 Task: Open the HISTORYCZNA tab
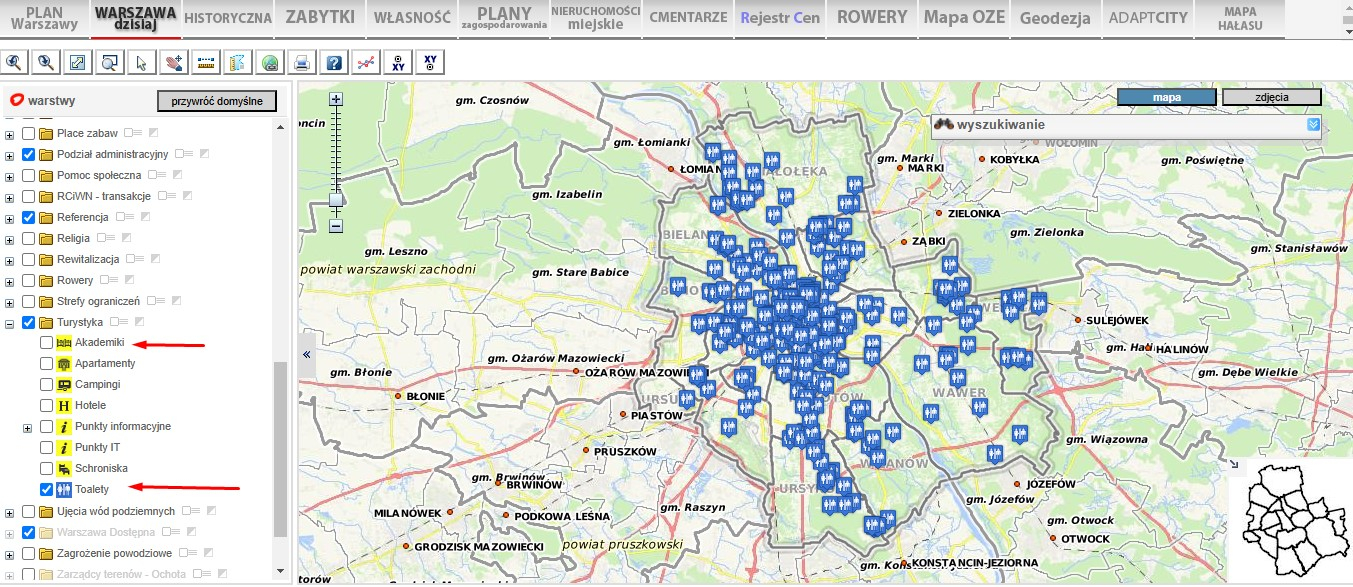pyautogui.click(x=228, y=18)
